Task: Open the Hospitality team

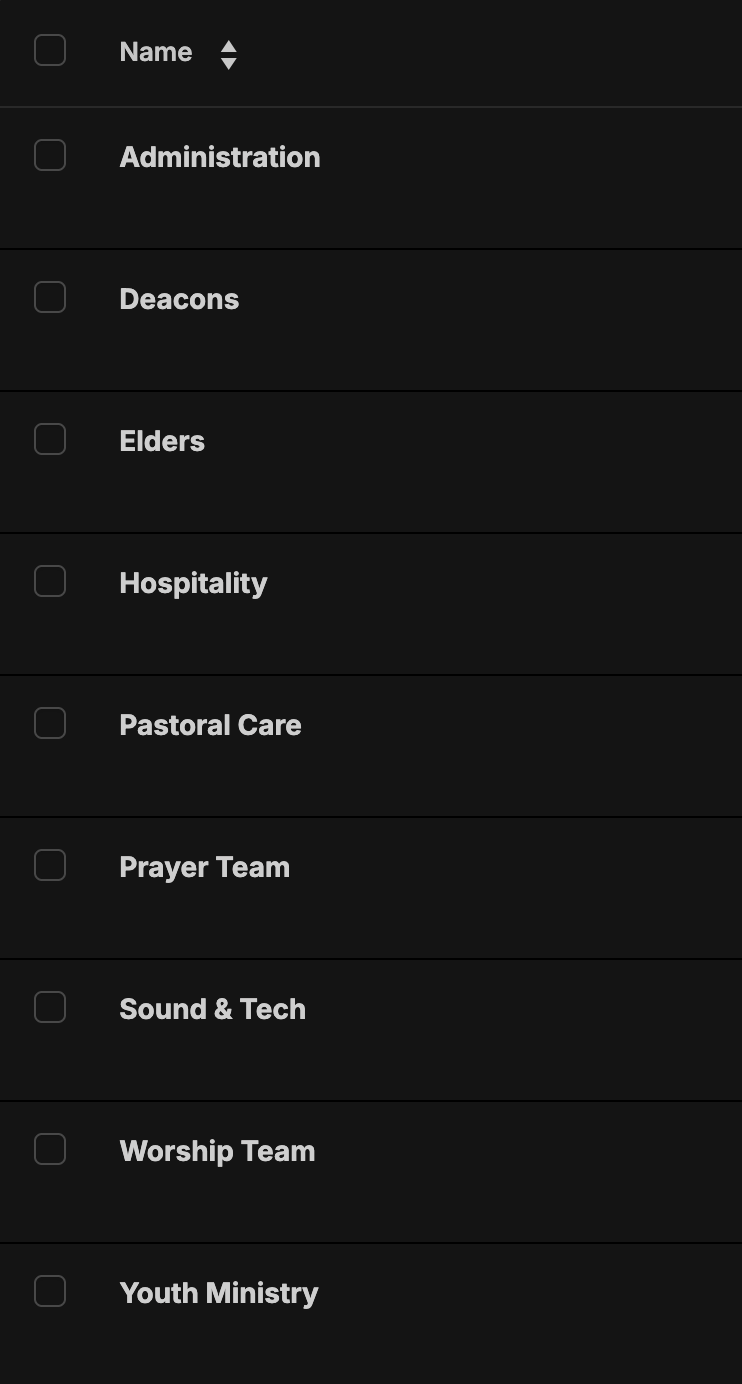Action: [193, 583]
